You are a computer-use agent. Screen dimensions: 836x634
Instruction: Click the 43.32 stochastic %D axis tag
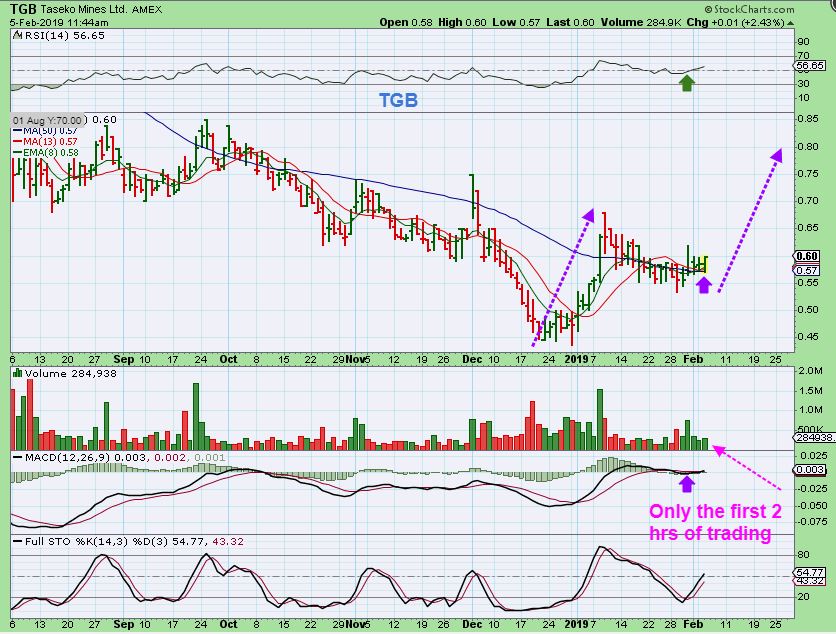pos(809,580)
